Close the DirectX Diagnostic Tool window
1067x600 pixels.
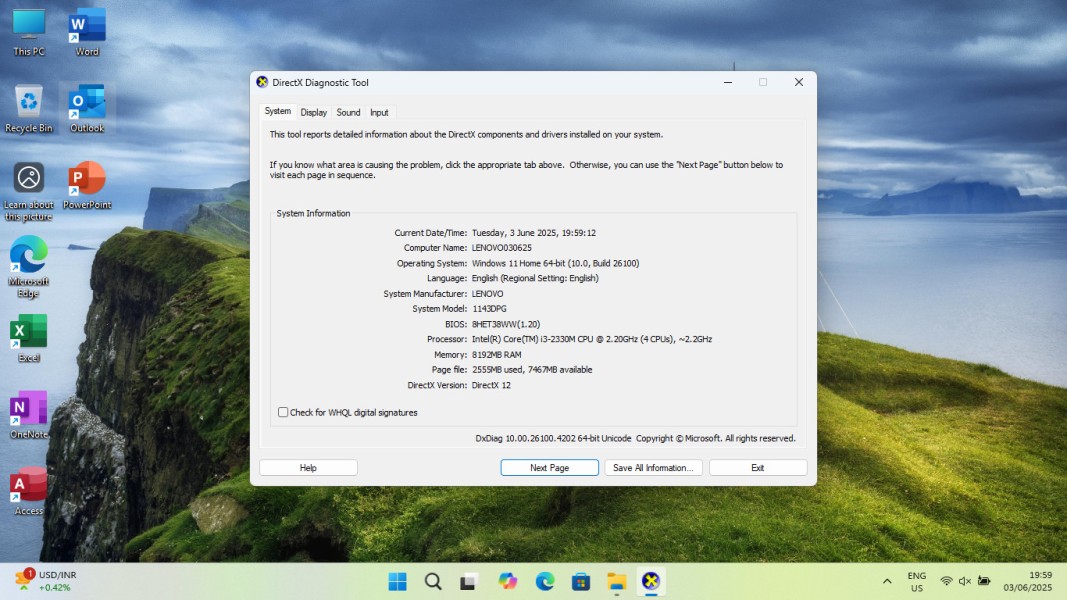(x=799, y=82)
